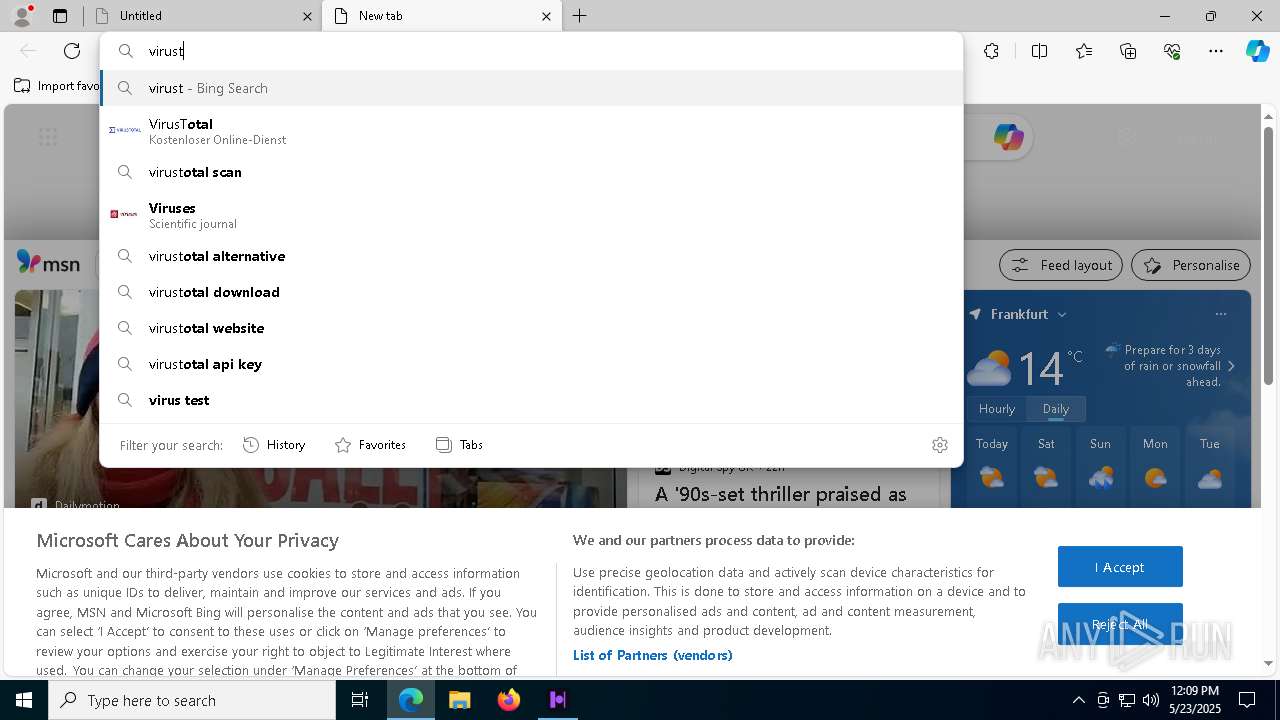1280x720 pixels.
Task: Show hidden system tray icons
Action: tap(1078, 700)
